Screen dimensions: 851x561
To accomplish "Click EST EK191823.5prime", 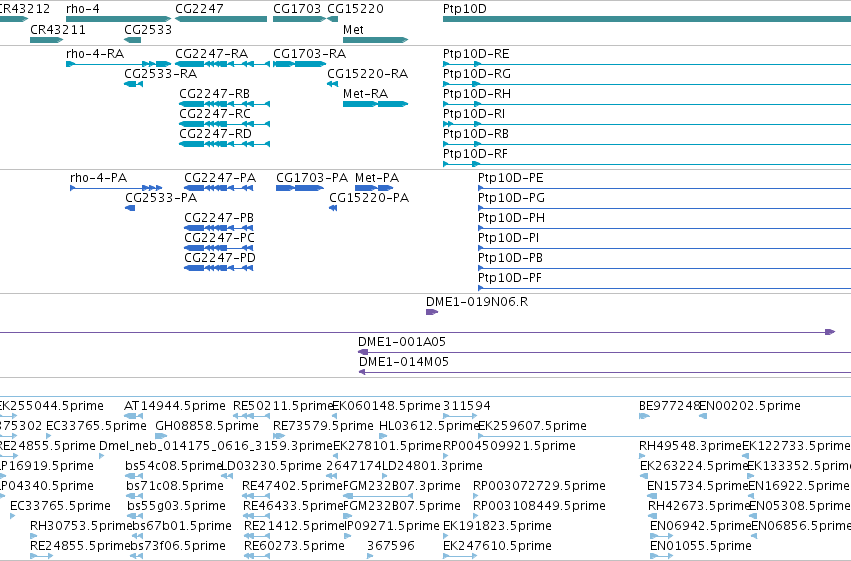I will click(x=447, y=537).
